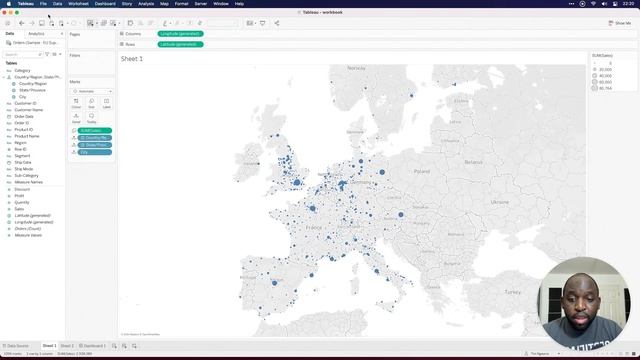Screen dimensions: 640x360
Task: Open the Size mark card
Action: (x=91, y=103)
